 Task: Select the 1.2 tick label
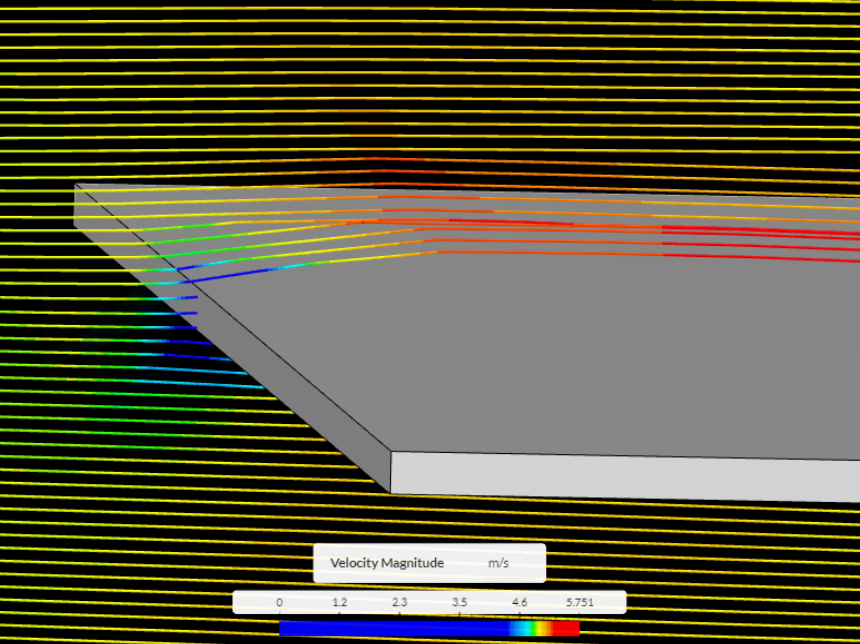(x=340, y=602)
